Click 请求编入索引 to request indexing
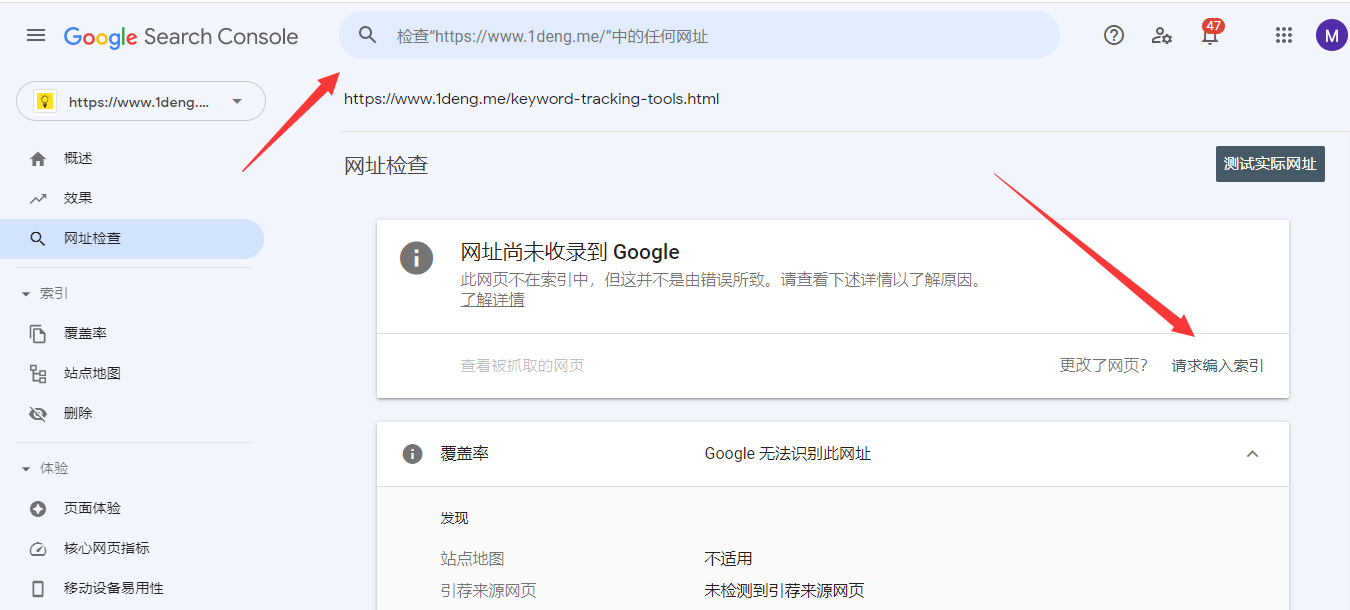 pos(1217,365)
